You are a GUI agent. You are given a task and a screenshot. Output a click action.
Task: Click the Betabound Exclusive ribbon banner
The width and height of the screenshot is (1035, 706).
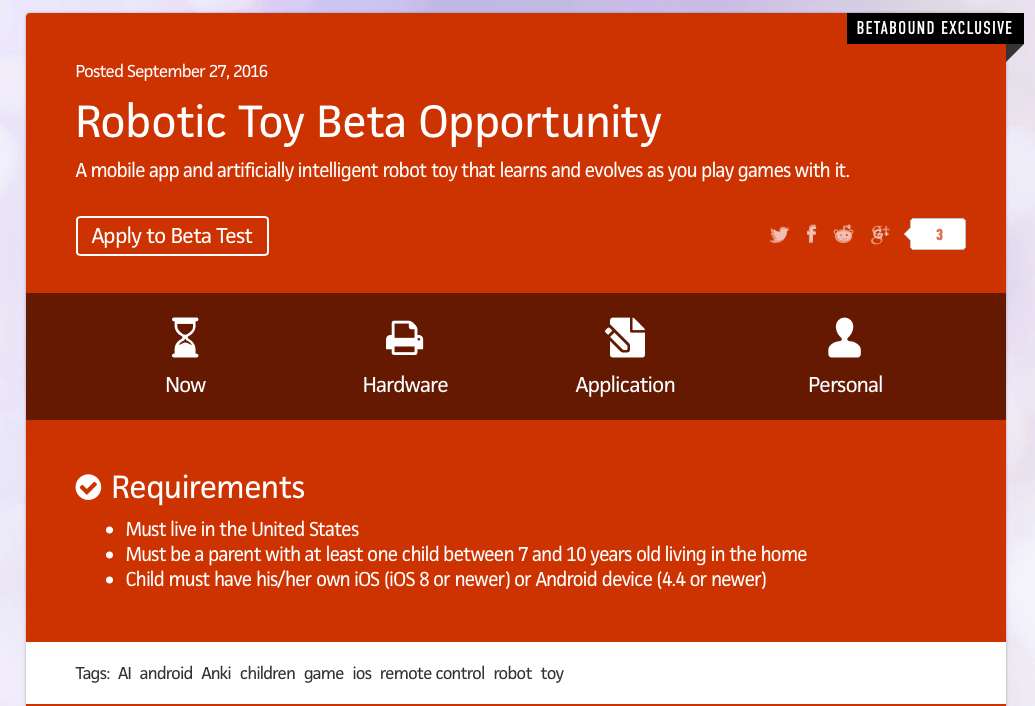click(x=935, y=28)
